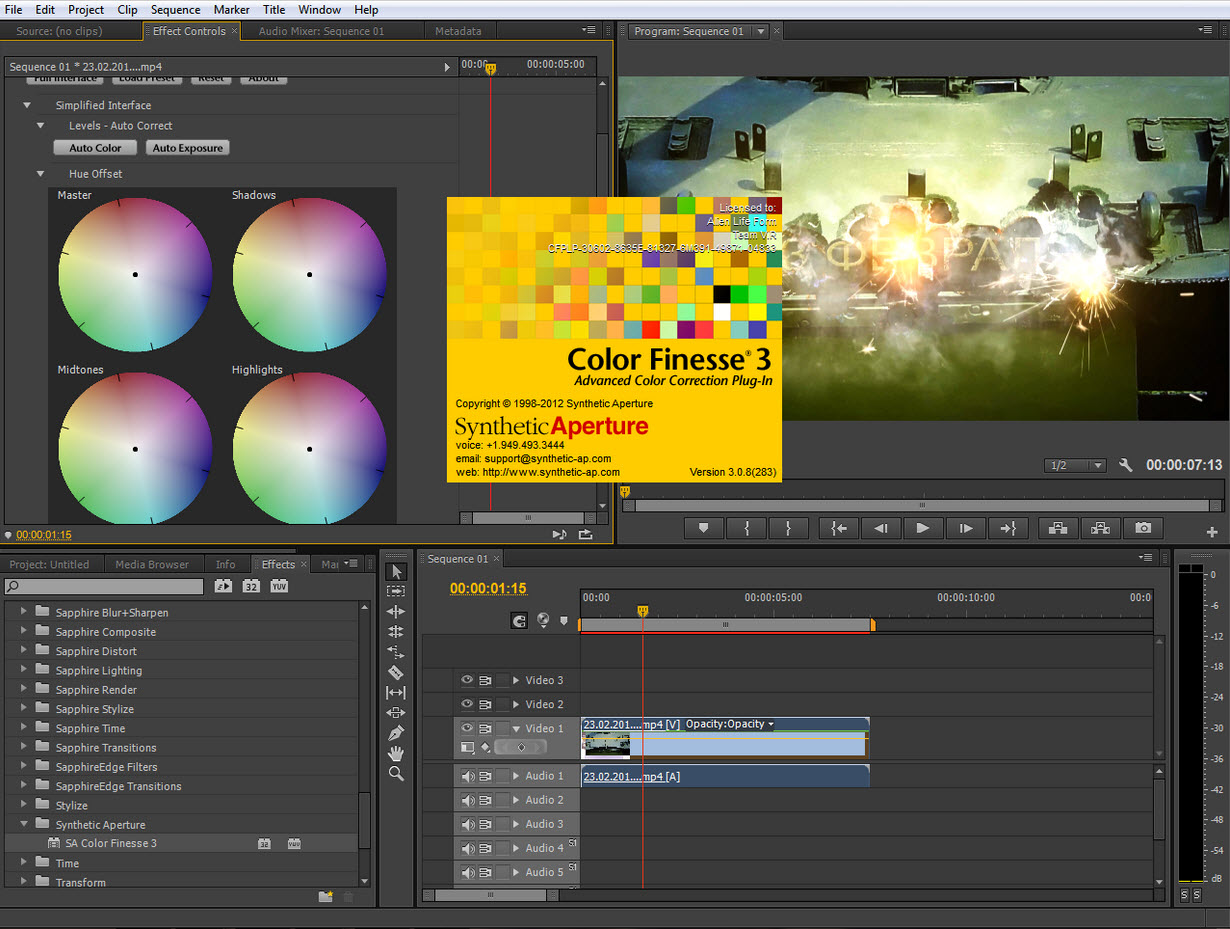Click the Lift button
The width and height of the screenshot is (1230, 929).
click(x=1058, y=528)
